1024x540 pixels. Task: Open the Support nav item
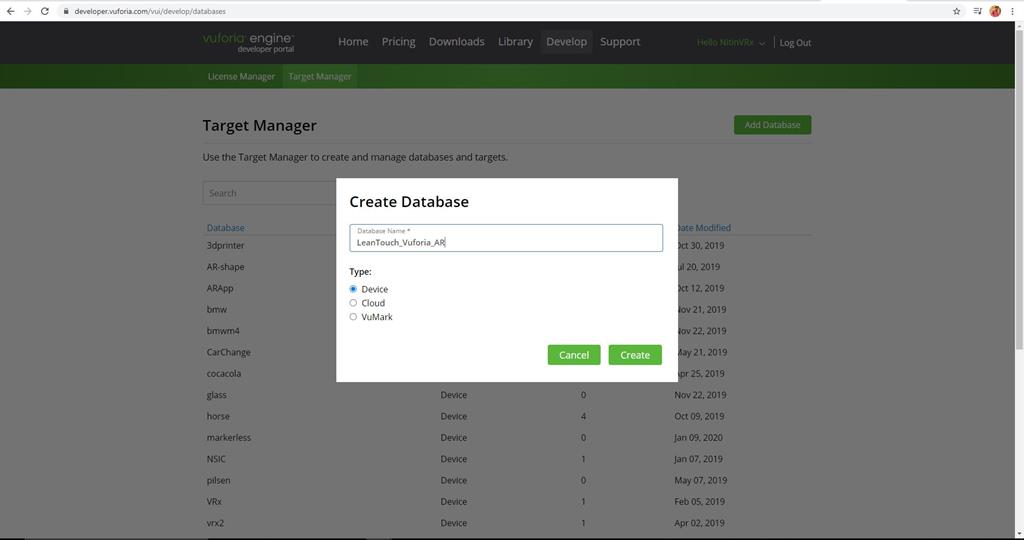click(x=620, y=42)
